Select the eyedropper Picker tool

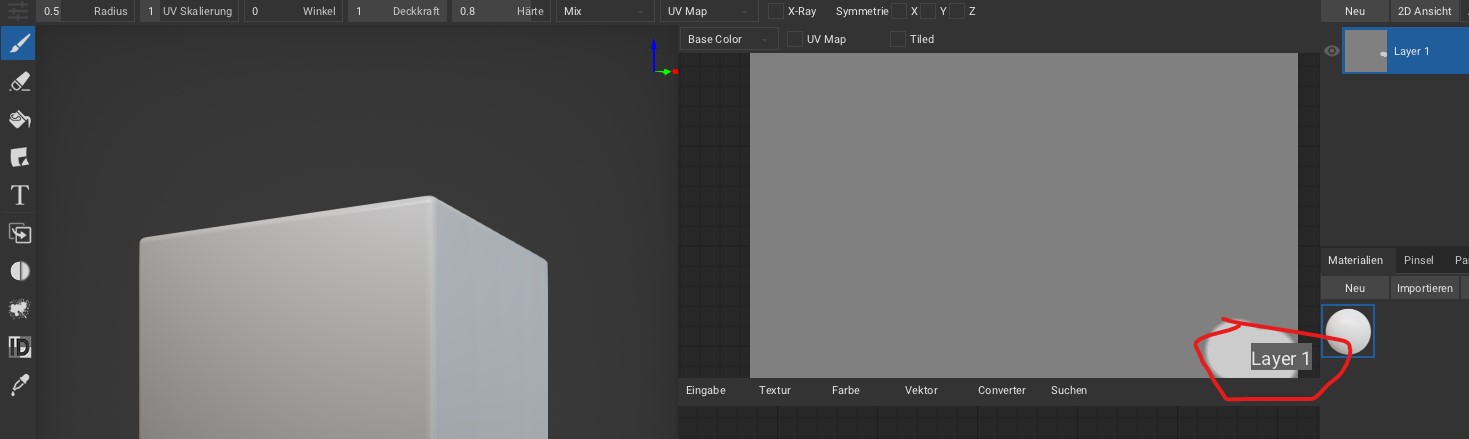18,385
